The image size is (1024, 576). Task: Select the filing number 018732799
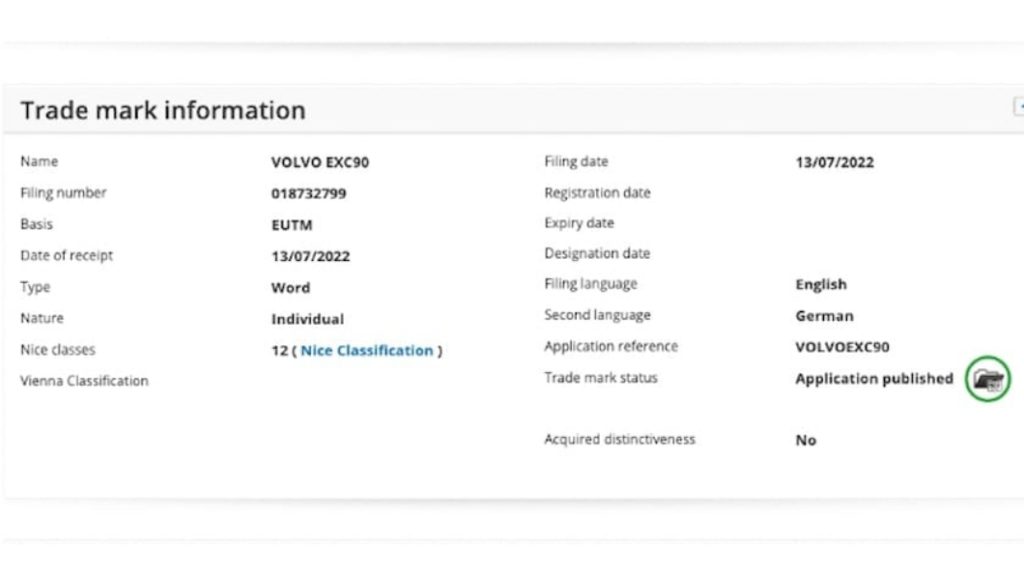pyautogui.click(x=309, y=193)
